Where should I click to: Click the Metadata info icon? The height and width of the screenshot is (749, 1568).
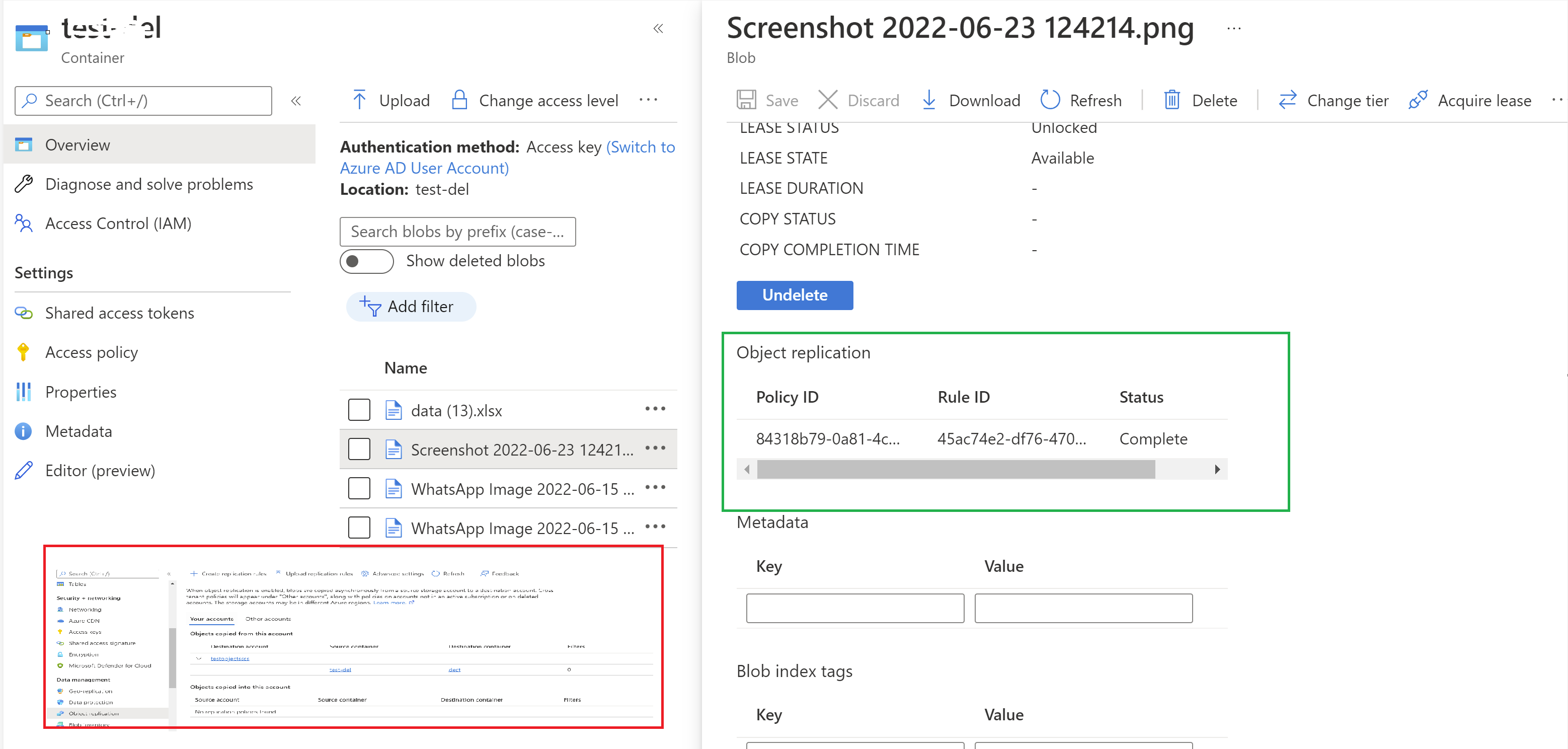click(23, 431)
